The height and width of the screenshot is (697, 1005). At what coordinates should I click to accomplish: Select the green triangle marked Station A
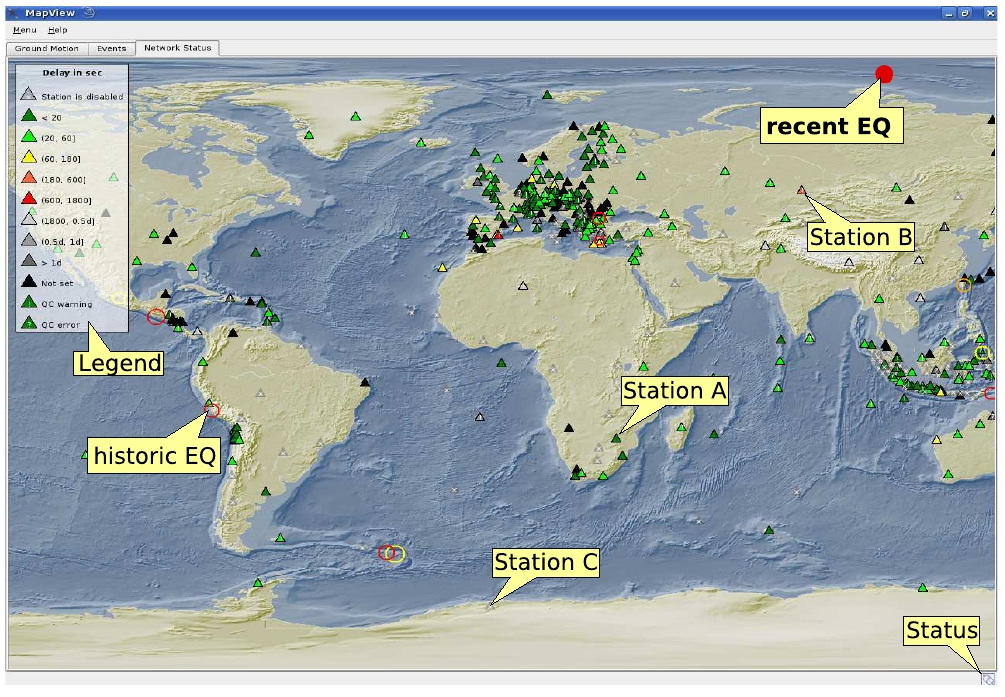point(616,437)
